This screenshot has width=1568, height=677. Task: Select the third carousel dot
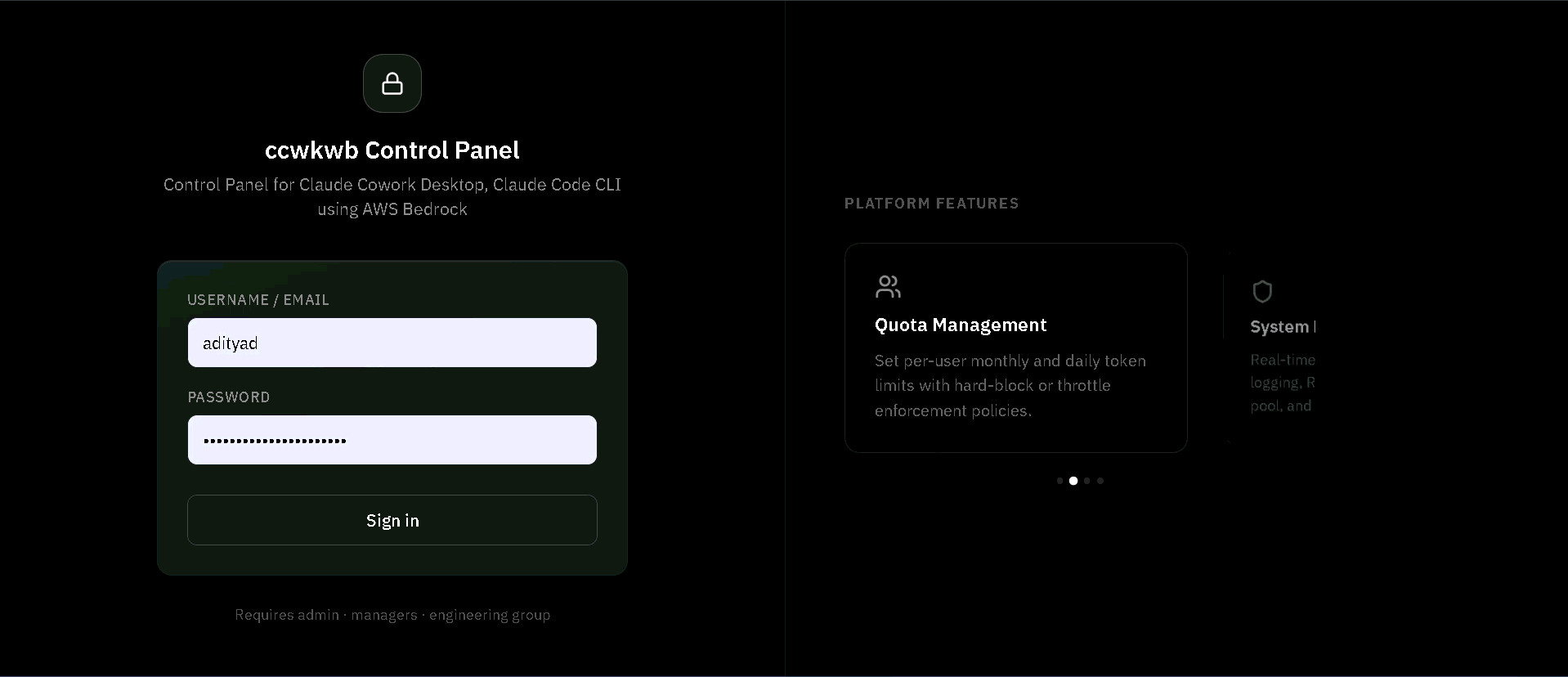coord(1087,481)
